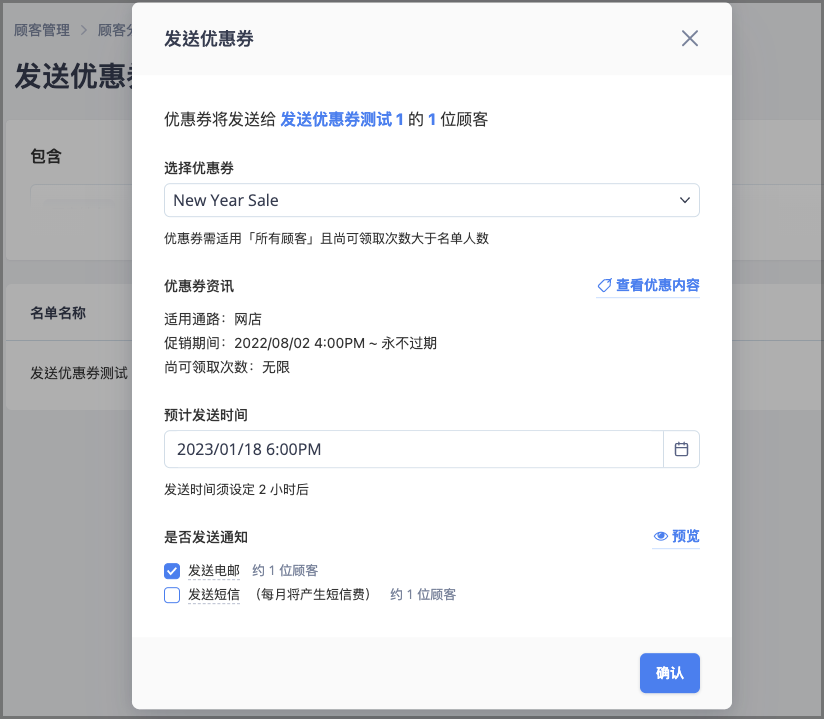Click the tag icon beside 查看优惠内容

point(604,285)
